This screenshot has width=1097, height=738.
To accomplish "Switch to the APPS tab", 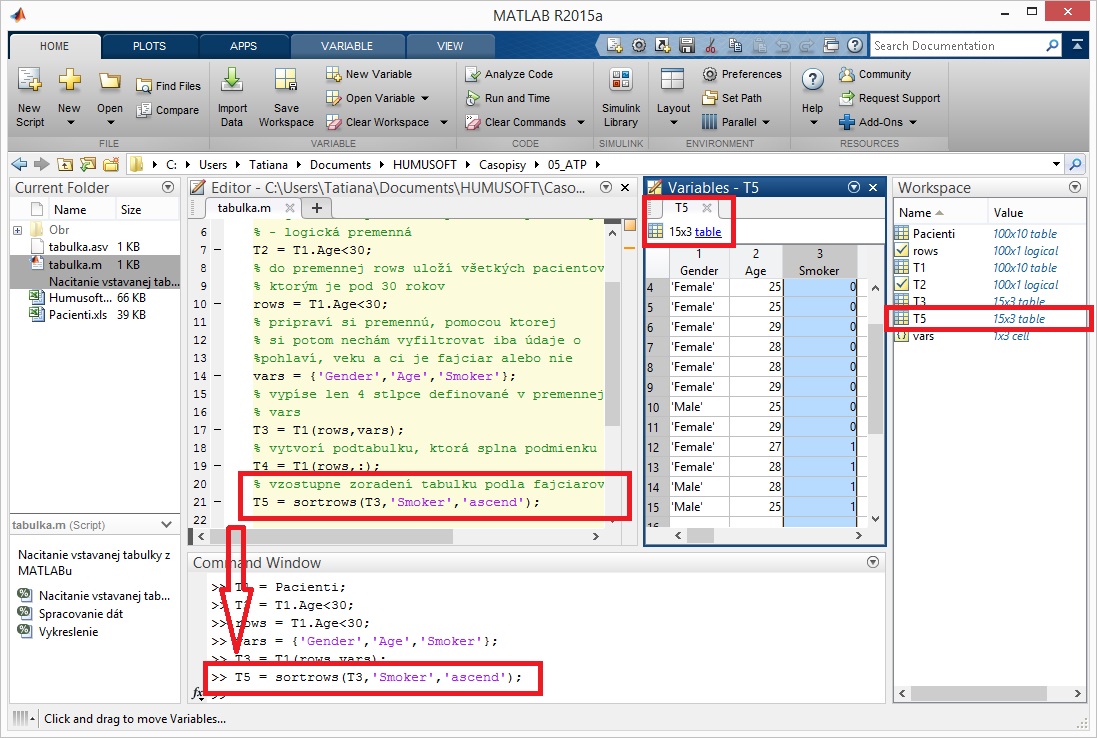I will 243,46.
